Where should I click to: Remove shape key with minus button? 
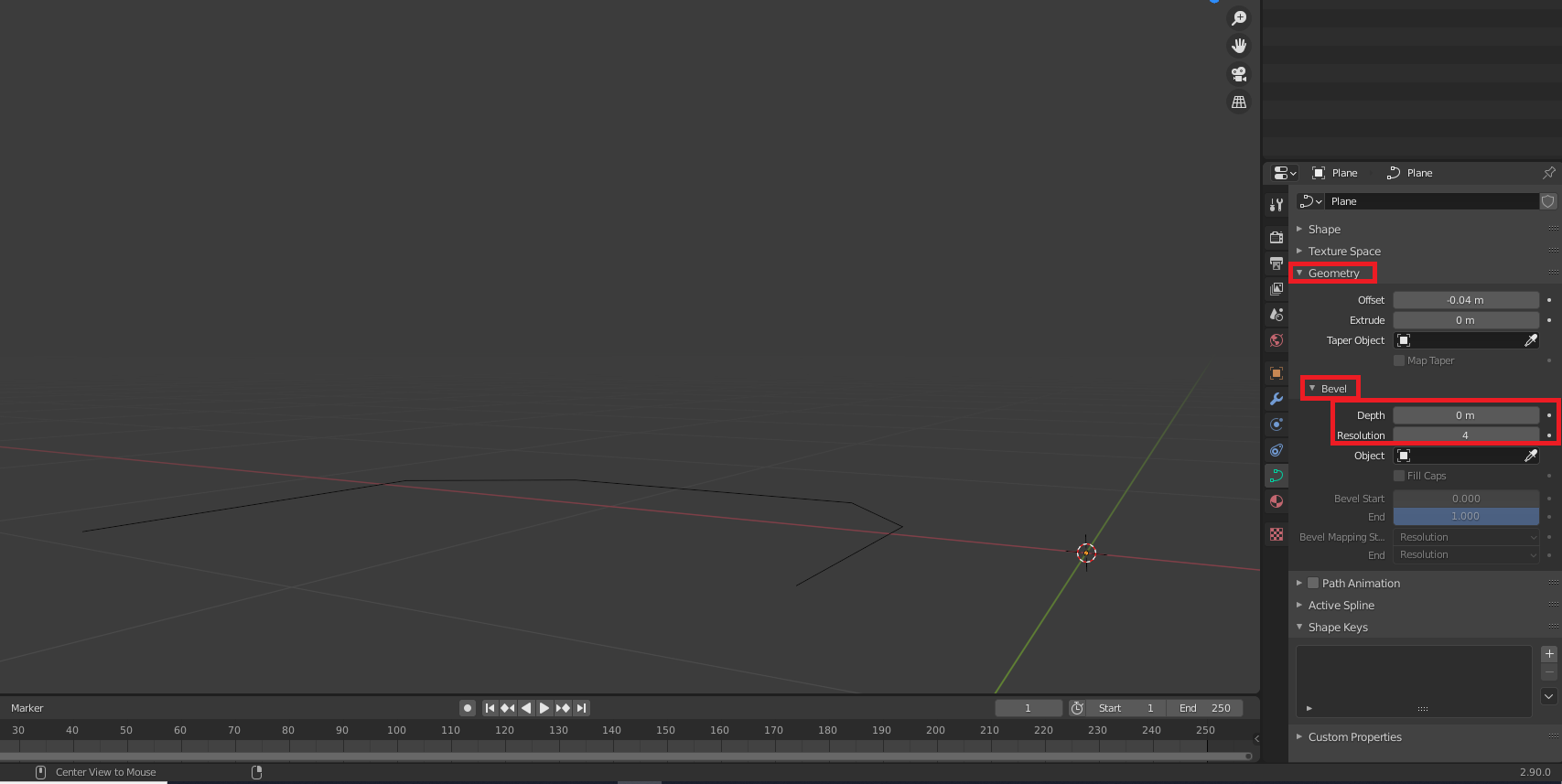click(x=1549, y=673)
